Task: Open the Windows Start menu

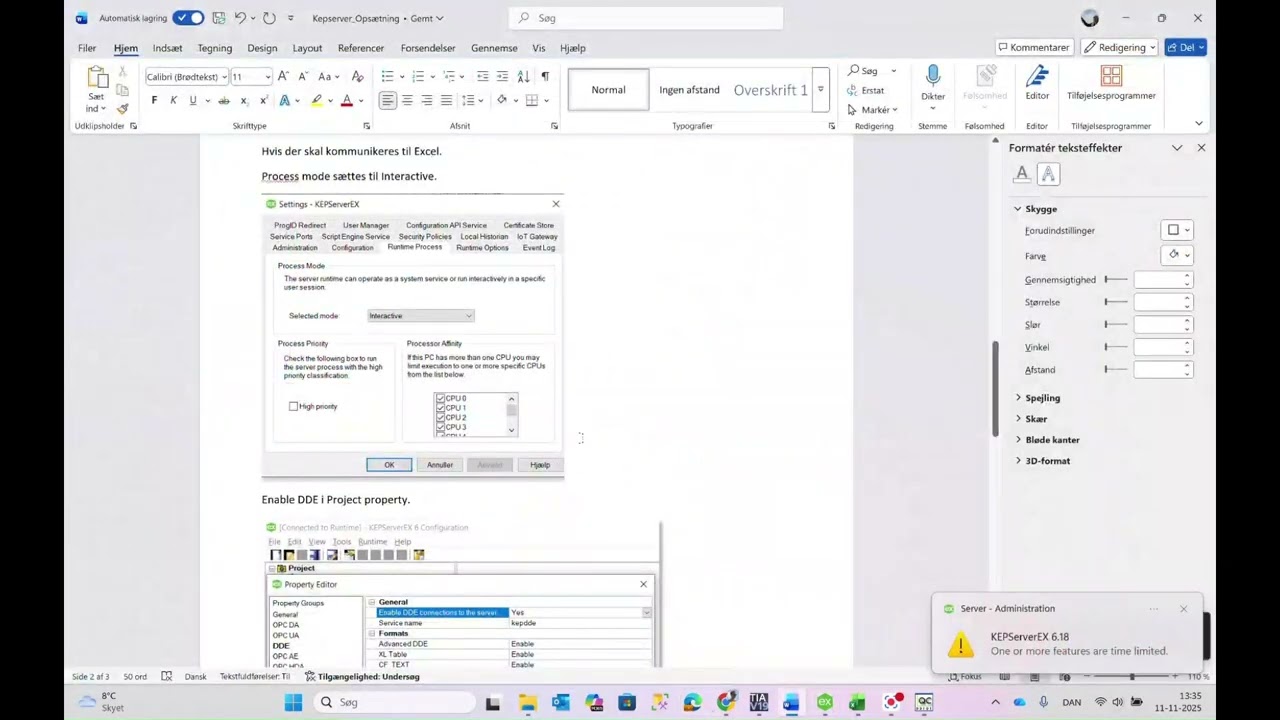Action: tap(293, 703)
